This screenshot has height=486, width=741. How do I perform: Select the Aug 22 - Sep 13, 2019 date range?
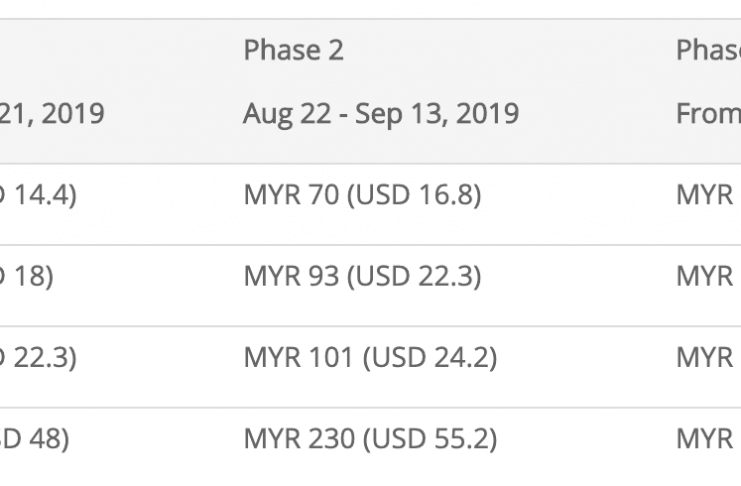(381, 114)
